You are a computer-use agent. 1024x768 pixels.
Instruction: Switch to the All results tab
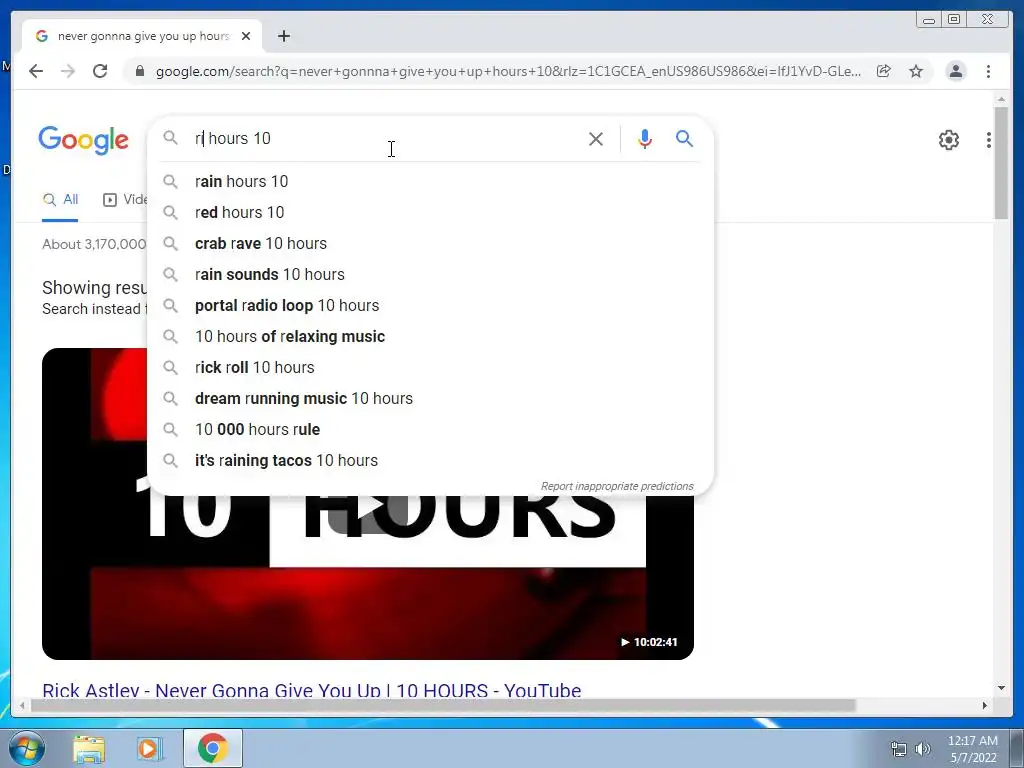(60, 200)
